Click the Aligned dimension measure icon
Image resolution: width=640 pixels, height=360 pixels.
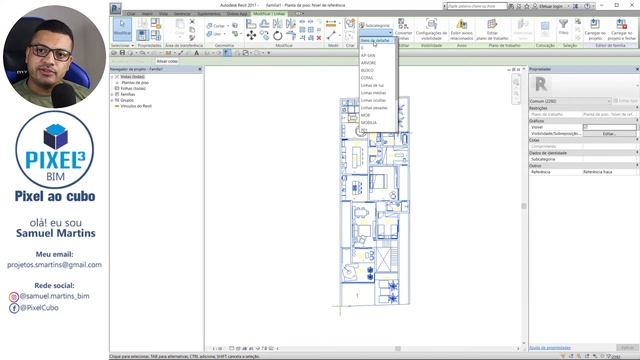(x=331, y=24)
